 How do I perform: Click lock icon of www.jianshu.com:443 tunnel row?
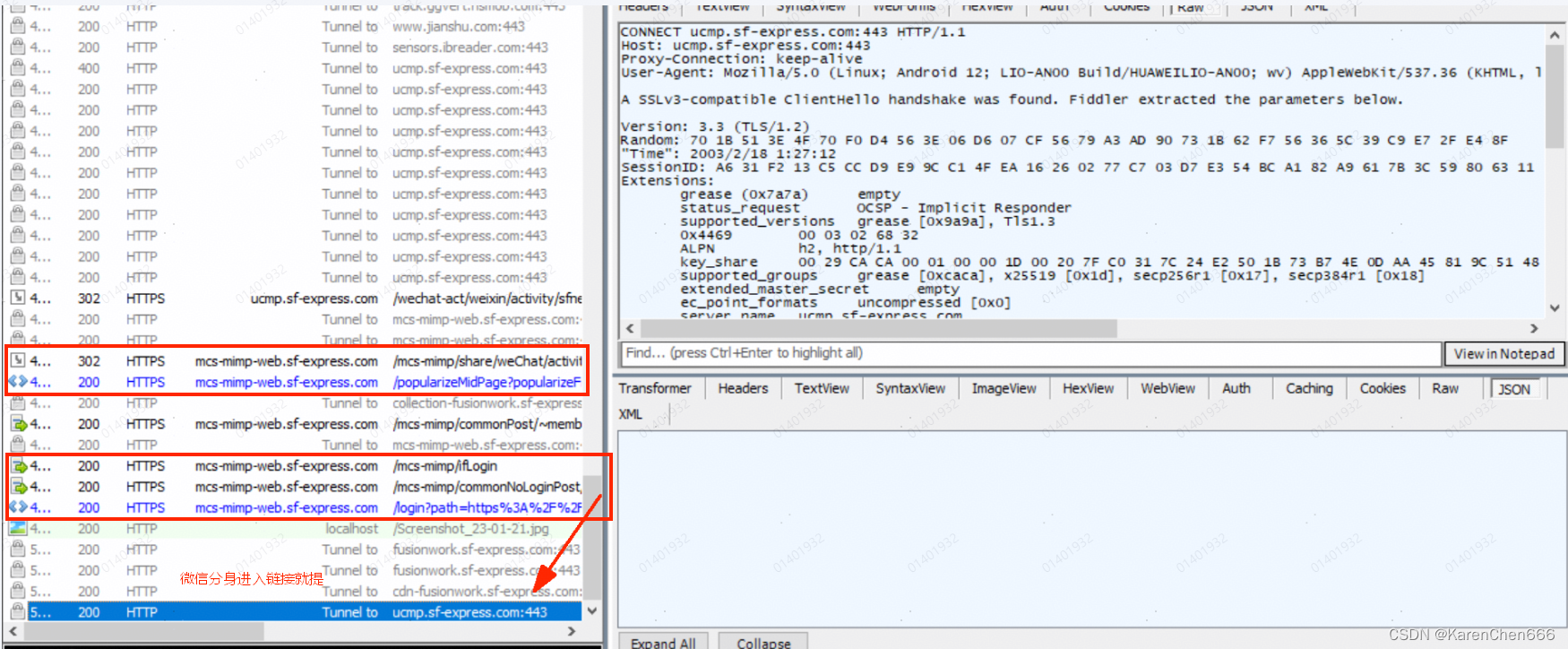pos(17,26)
